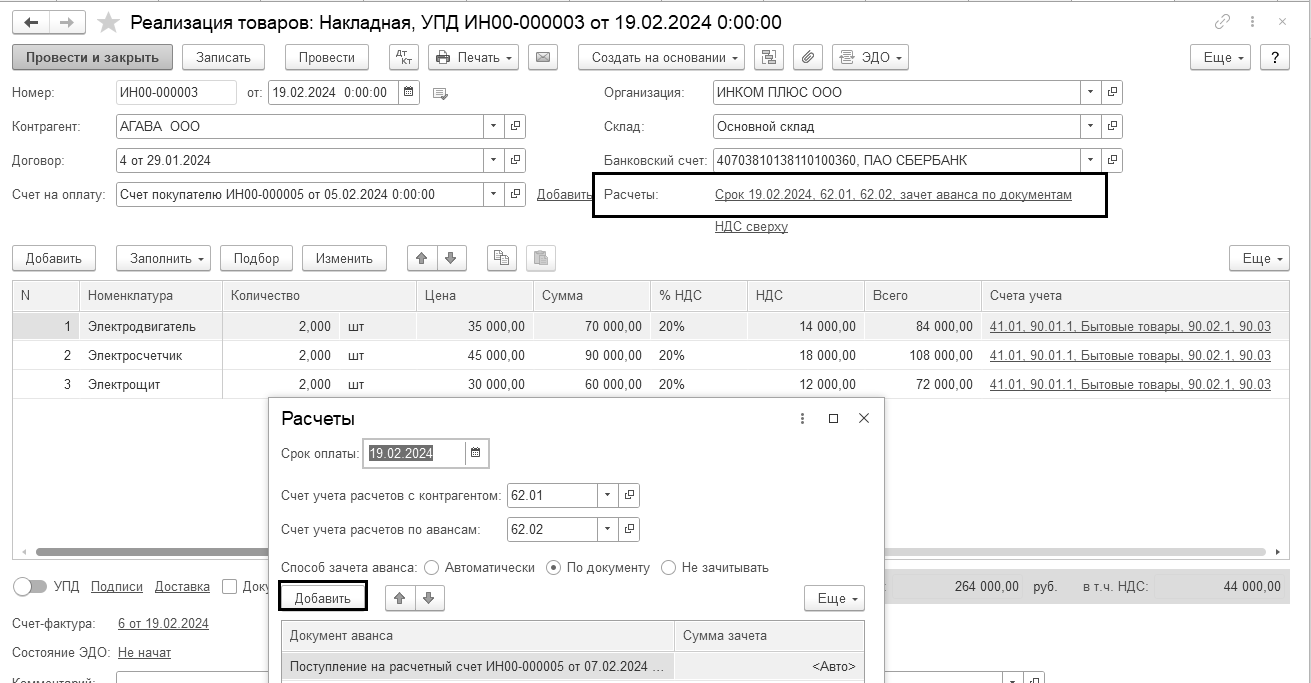Show document postings (Дт/Кт icon)
1311x683 pixels.
pyautogui.click(x=404, y=57)
